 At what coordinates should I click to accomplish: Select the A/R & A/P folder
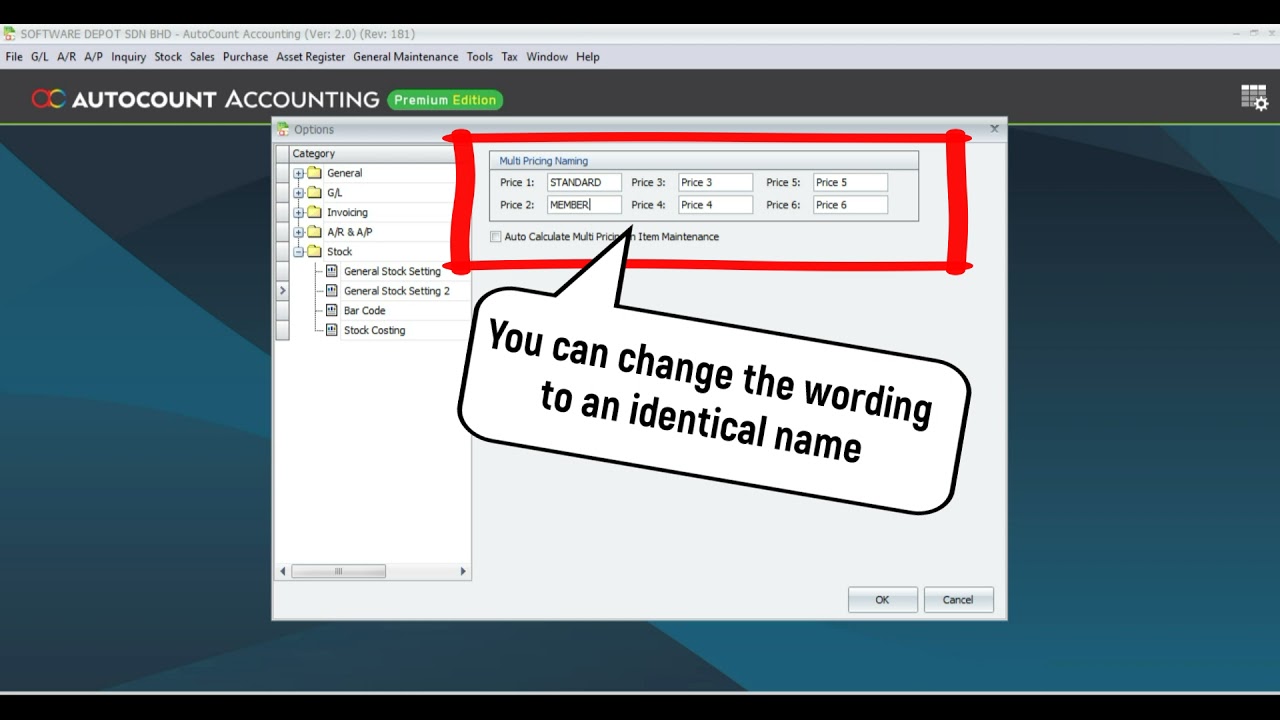tap(349, 232)
